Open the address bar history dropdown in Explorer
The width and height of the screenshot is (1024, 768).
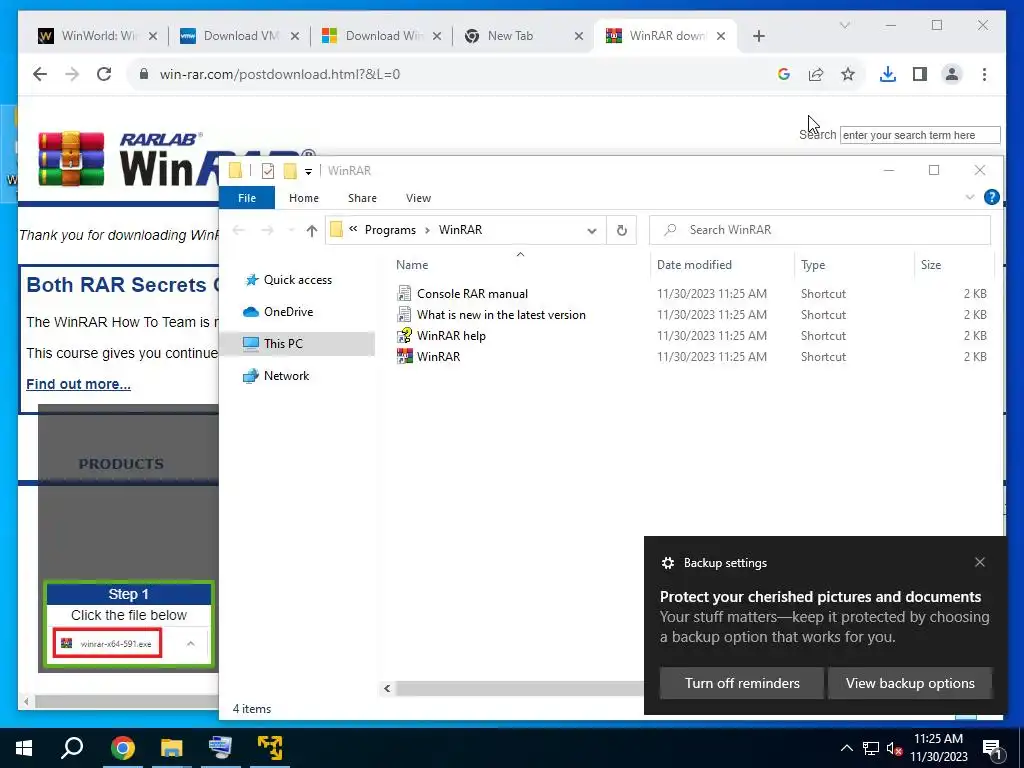[x=592, y=231]
